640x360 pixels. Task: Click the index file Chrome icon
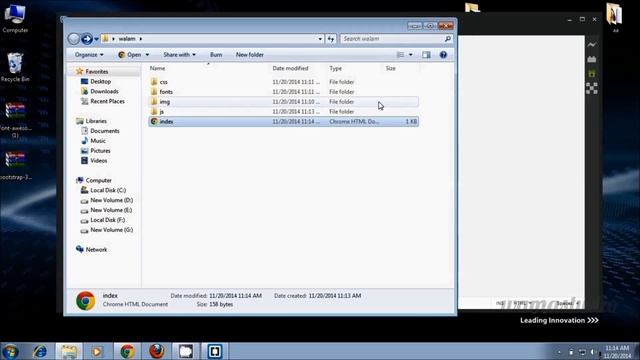click(x=154, y=121)
